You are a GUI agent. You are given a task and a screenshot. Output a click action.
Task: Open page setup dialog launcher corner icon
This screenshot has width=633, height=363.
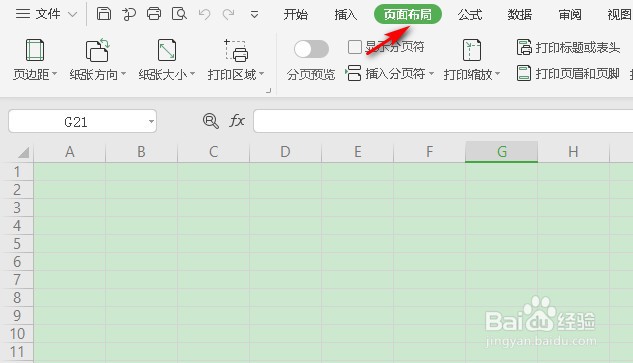(268, 91)
